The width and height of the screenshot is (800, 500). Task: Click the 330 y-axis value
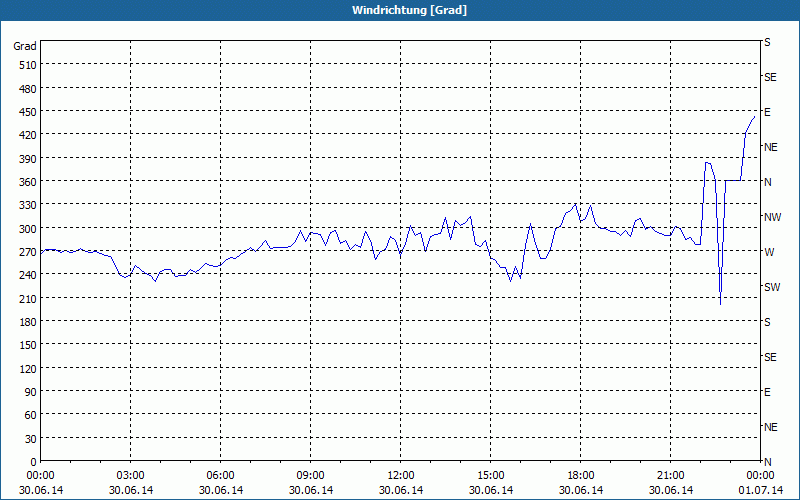coord(28,206)
